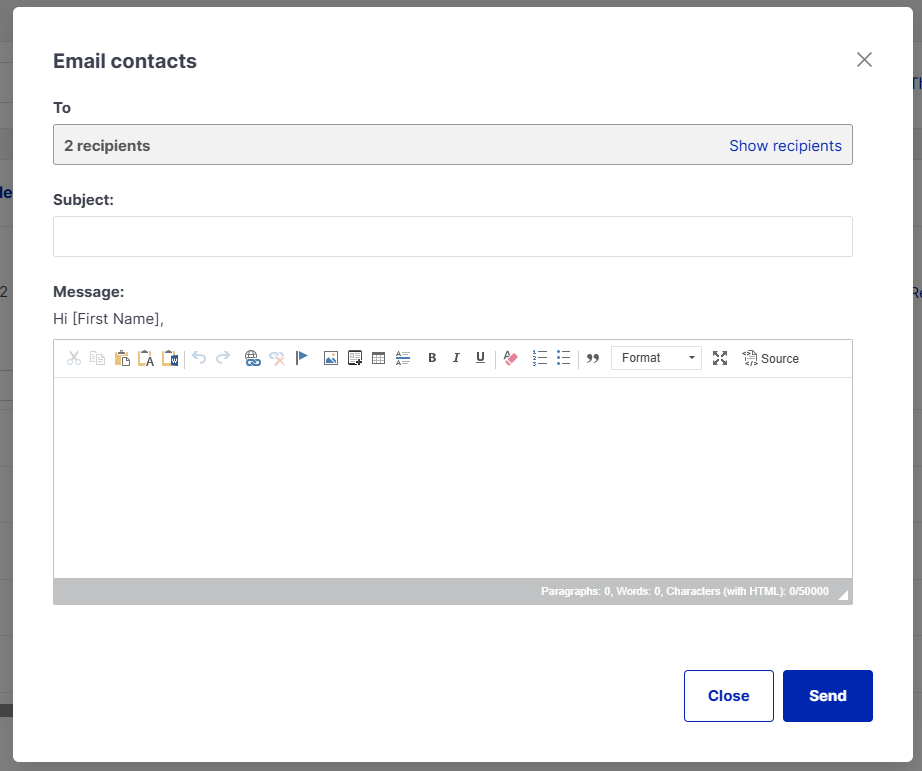Insert a bulleted list
This screenshot has height=771, width=922.
pyautogui.click(x=564, y=358)
